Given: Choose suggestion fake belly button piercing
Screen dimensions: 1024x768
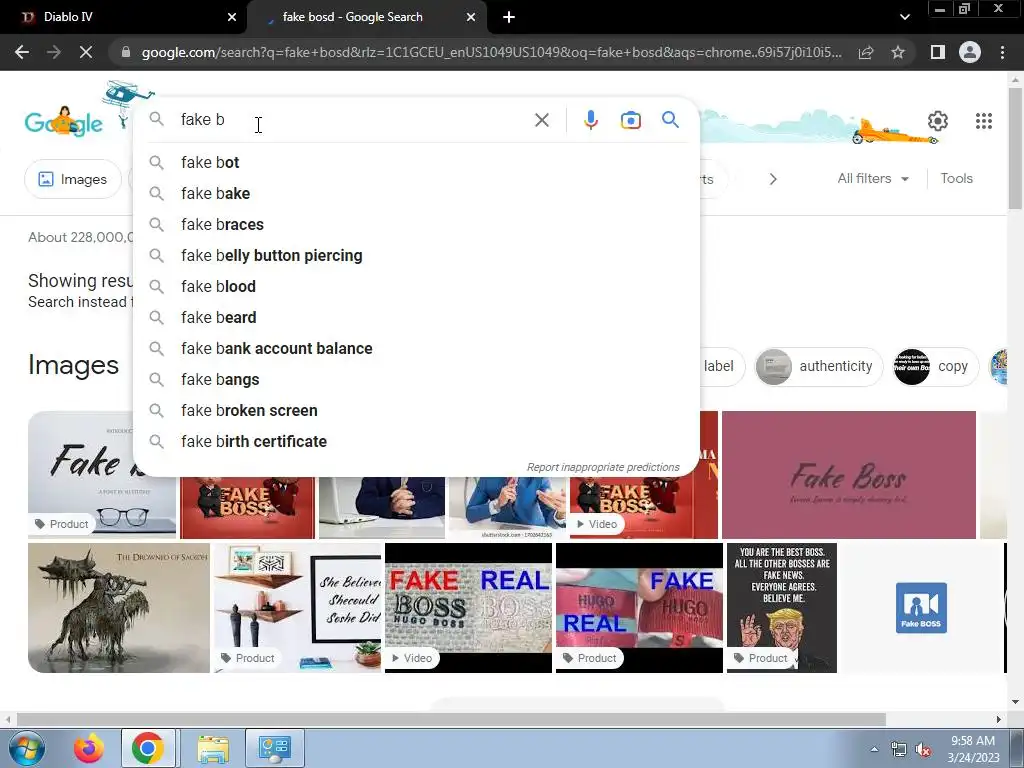Looking at the screenshot, I should pyautogui.click(x=417, y=255).
